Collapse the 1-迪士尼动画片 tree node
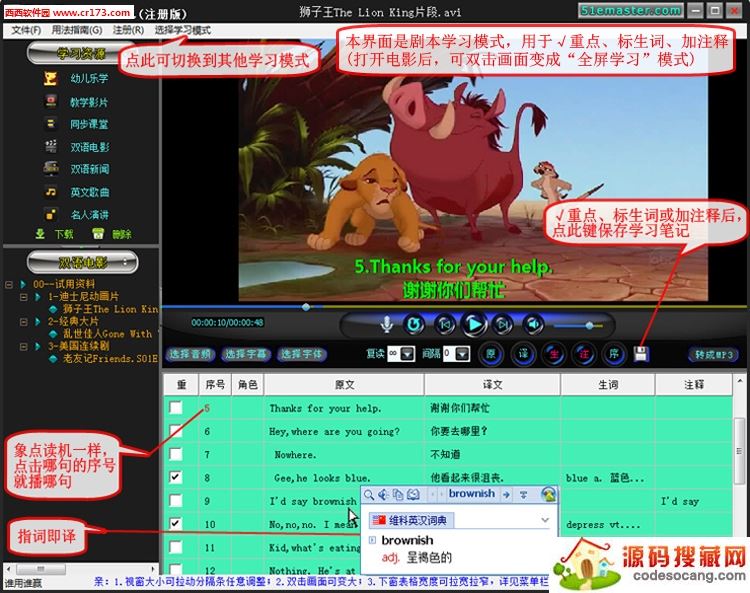The width and height of the screenshot is (750, 593). [x=23, y=298]
